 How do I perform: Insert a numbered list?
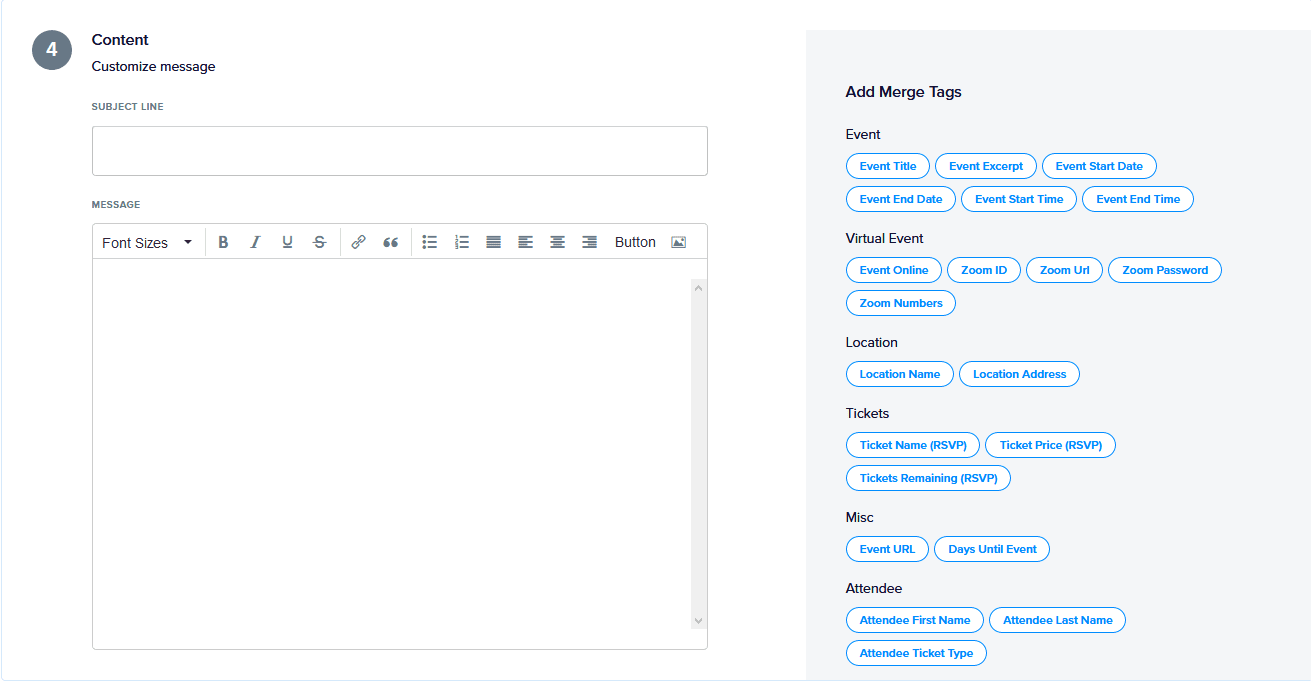point(461,241)
